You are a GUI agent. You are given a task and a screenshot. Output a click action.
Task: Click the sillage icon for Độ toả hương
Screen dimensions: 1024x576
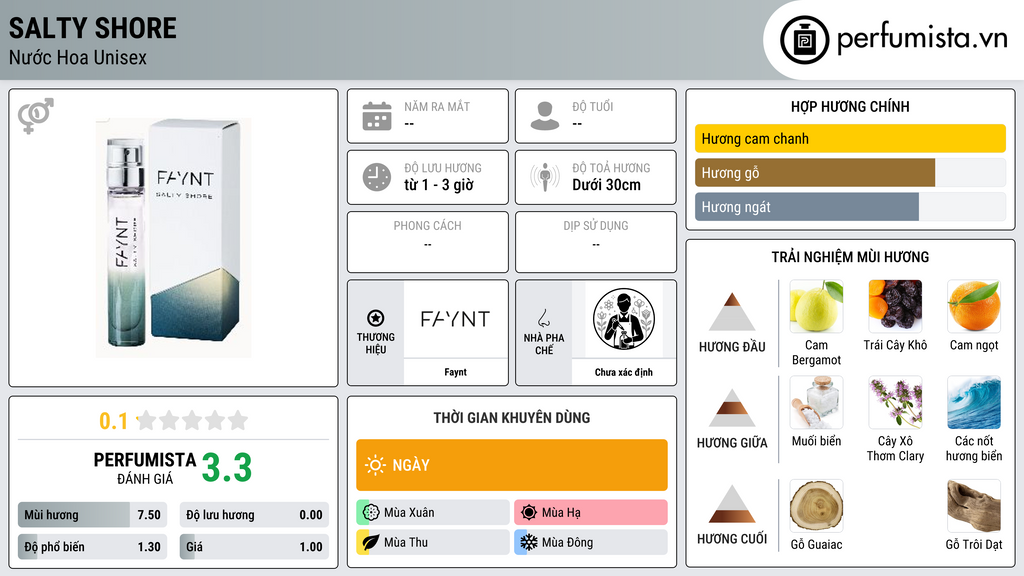(545, 177)
